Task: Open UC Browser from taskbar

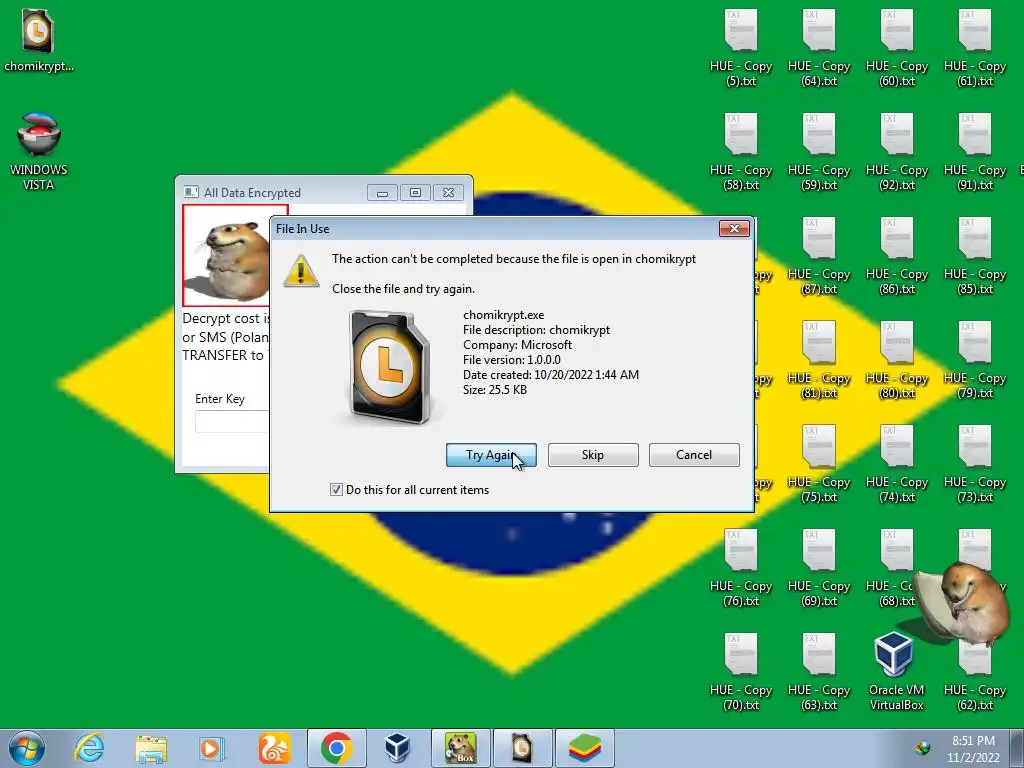Action: pyautogui.click(x=274, y=748)
